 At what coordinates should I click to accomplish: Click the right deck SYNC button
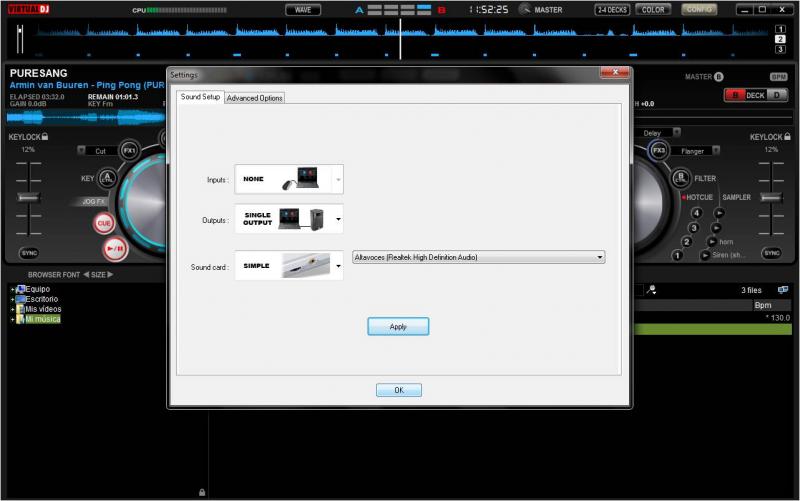click(771, 253)
